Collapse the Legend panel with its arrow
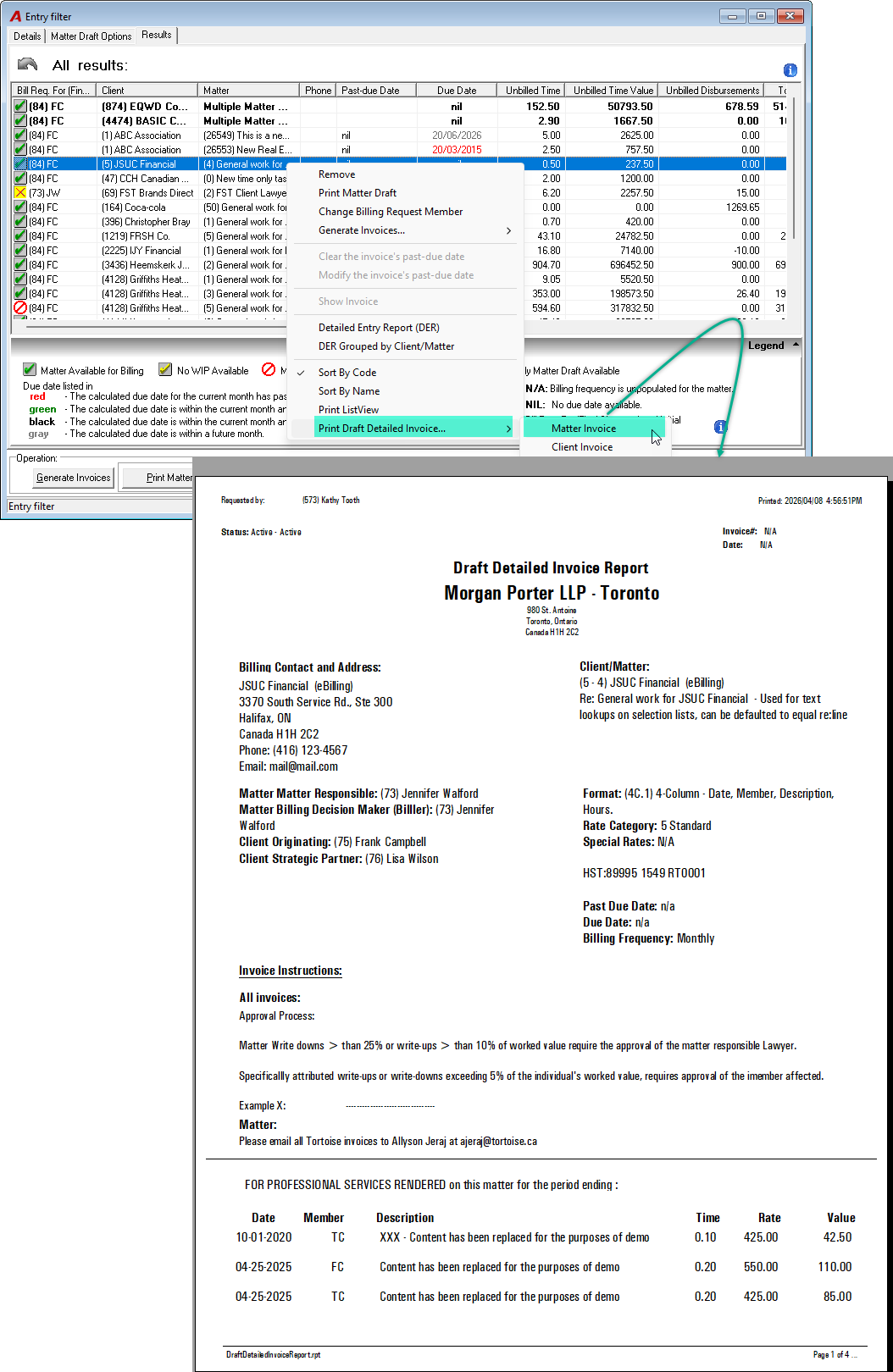Viewport: 893px width, 1372px height. [x=796, y=345]
